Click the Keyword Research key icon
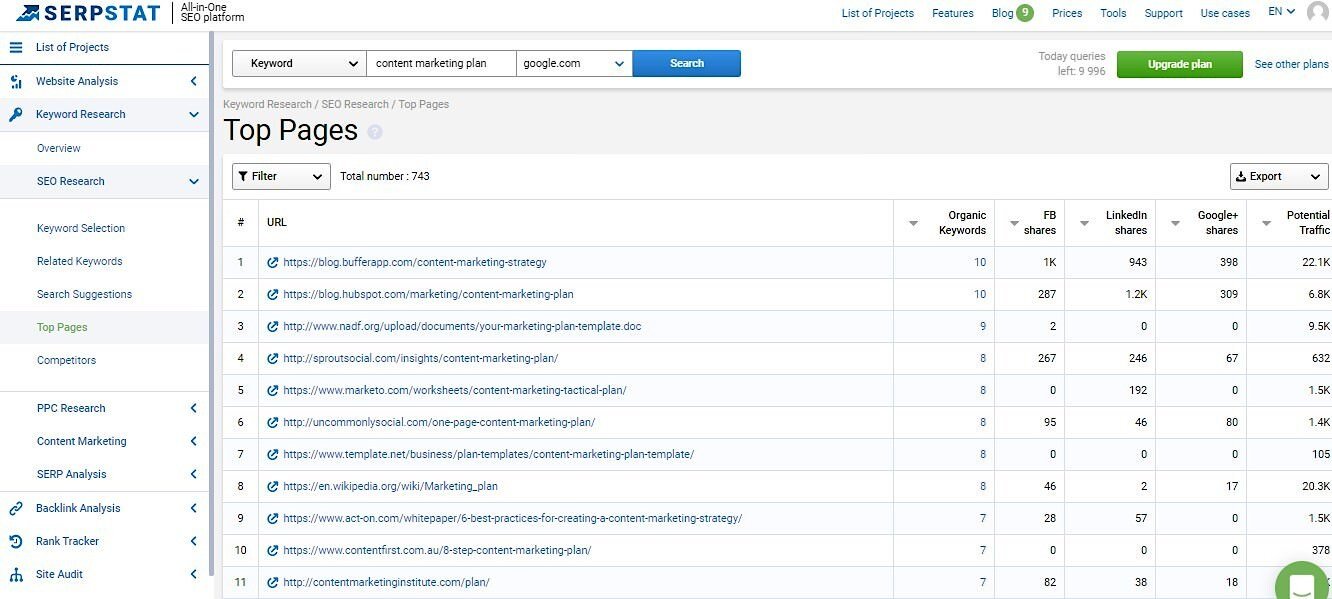The height and width of the screenshot is (599, 1332). 15,114
